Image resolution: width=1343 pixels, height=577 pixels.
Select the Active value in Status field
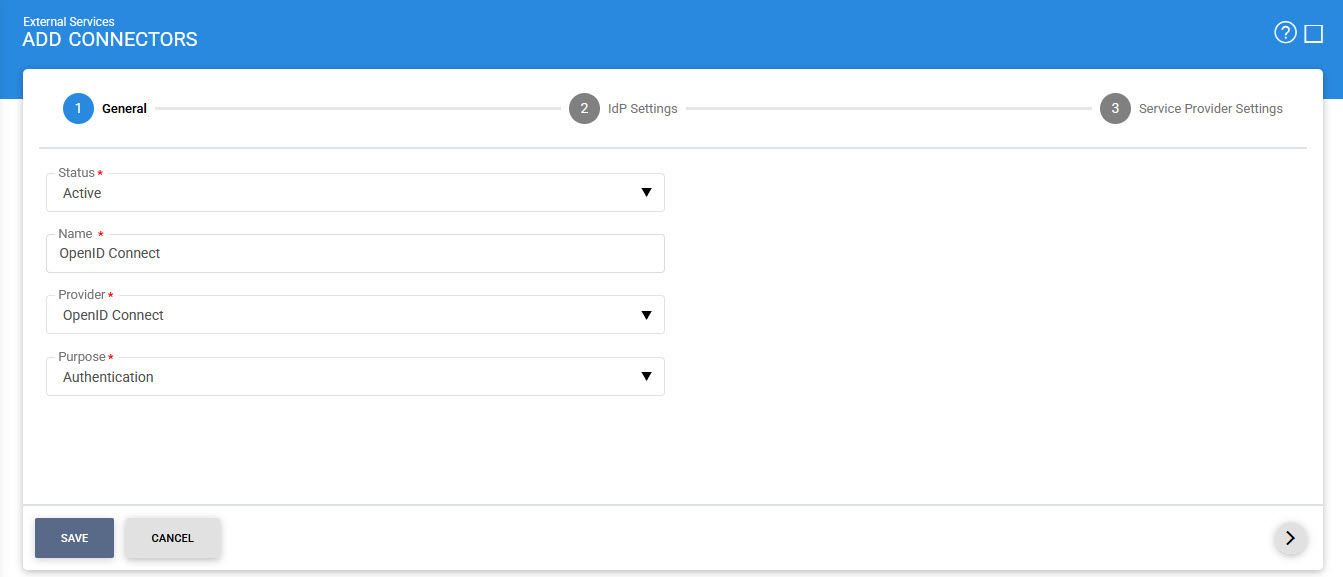point(82,193)
